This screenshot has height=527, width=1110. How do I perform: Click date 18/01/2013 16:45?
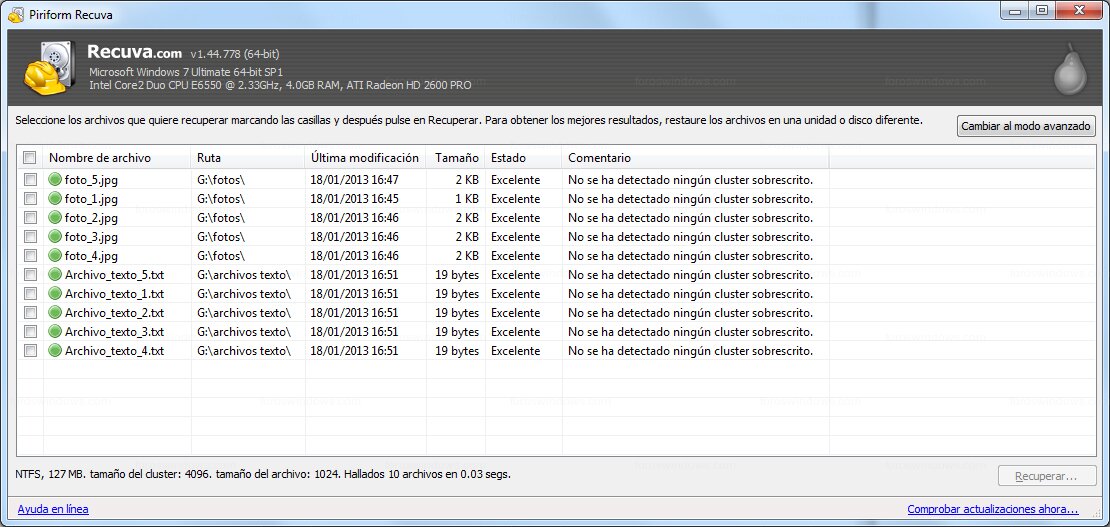click(x=354, y=199)
